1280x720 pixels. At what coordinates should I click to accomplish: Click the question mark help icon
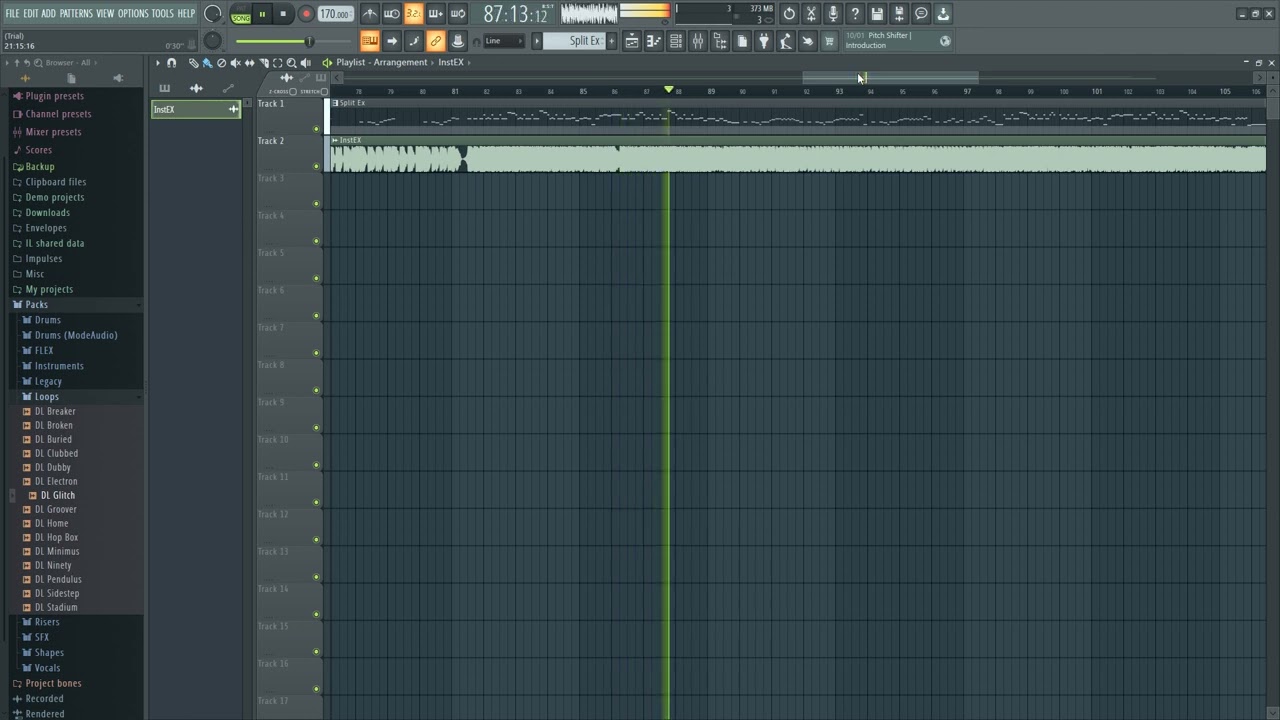855,14
